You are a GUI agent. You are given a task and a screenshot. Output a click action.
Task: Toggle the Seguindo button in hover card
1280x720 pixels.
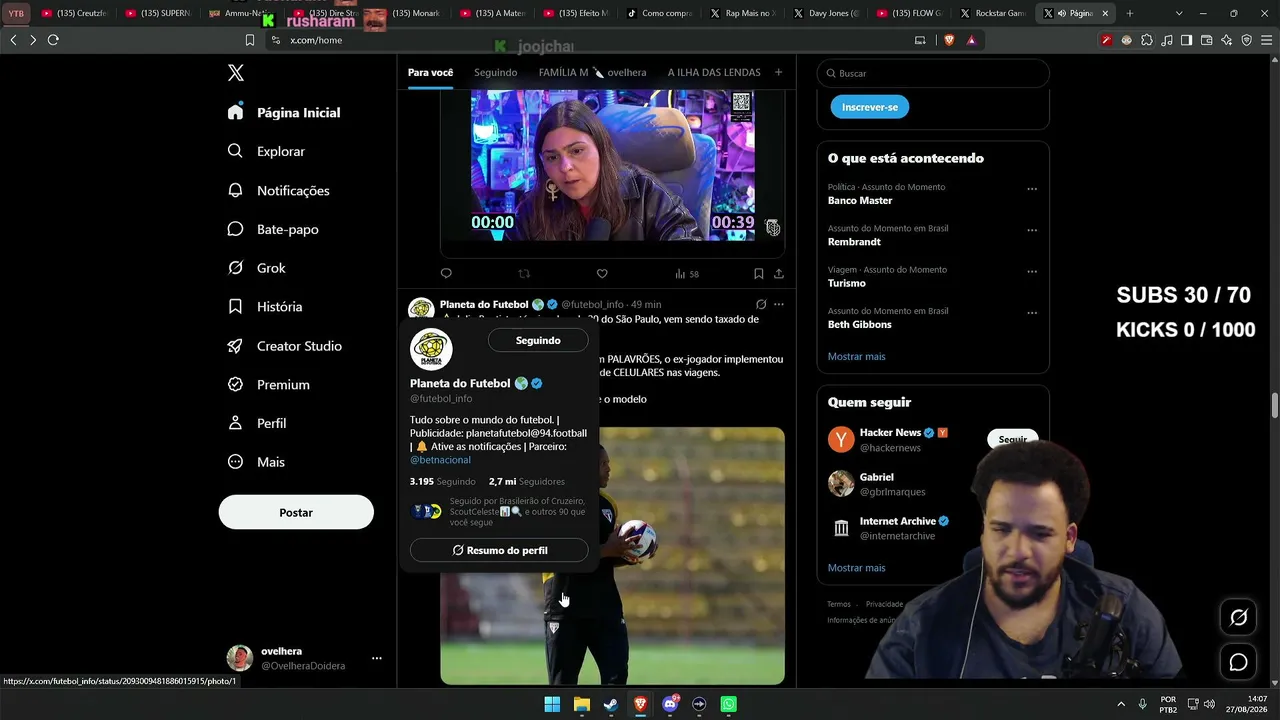coord(538,340)
